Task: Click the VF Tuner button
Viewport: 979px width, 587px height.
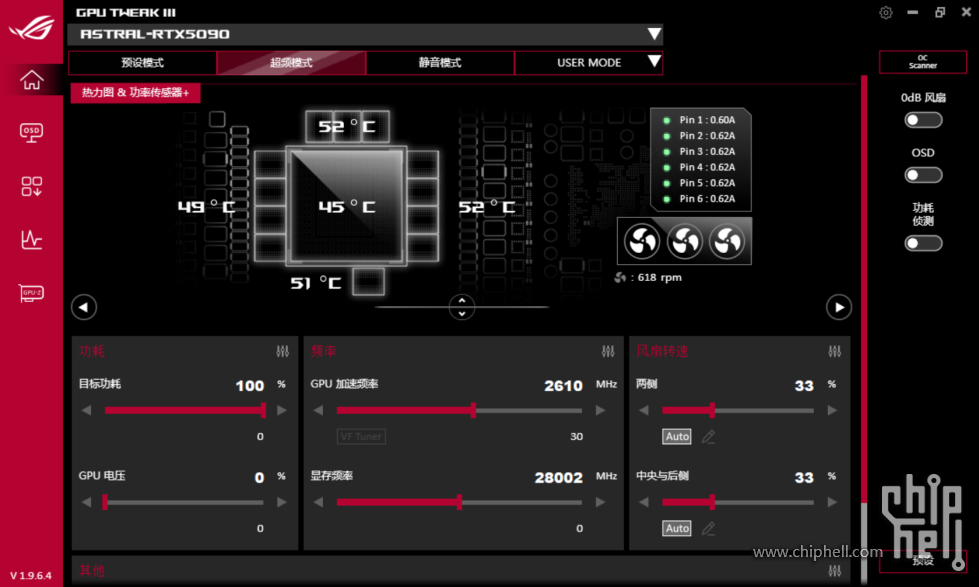Action: [361, 437]
